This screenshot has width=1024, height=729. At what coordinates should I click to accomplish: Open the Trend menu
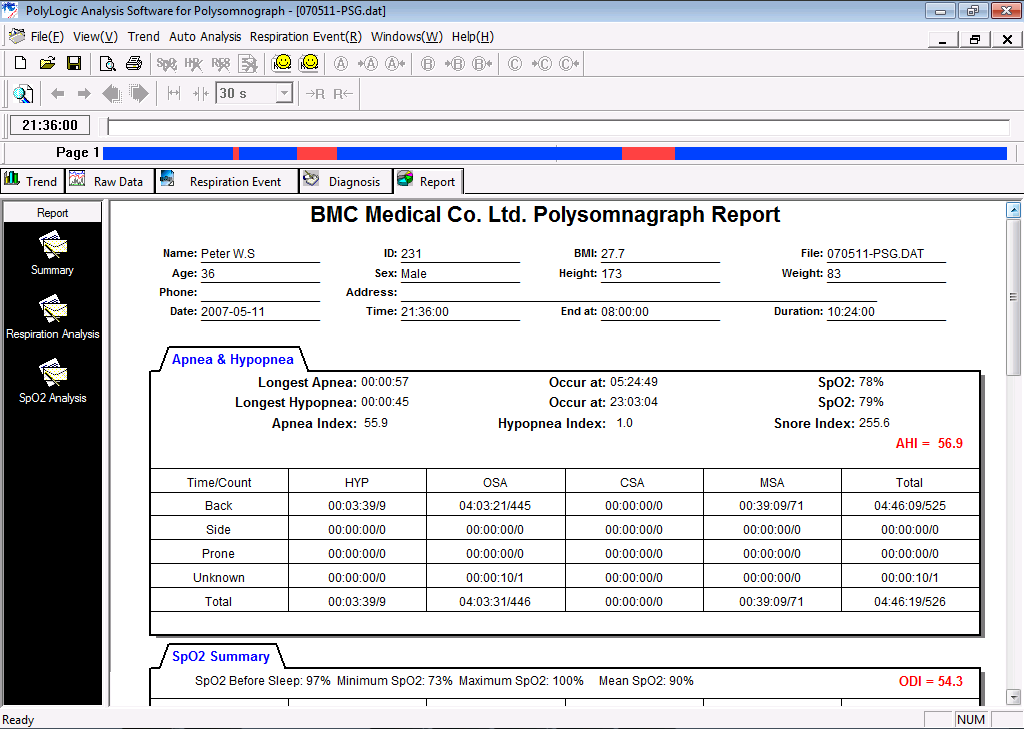(x=144, y=37)
